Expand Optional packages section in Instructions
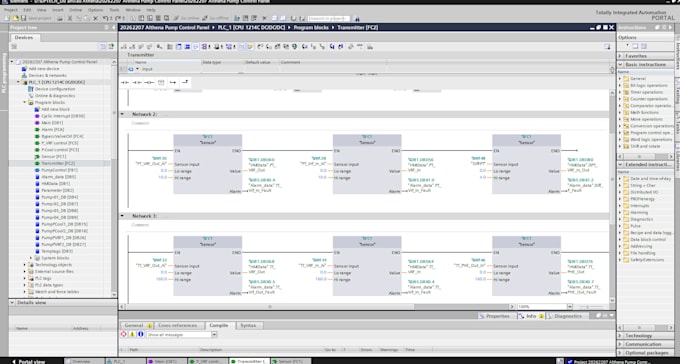Screen dimensions: 680x364 point(621,353)
